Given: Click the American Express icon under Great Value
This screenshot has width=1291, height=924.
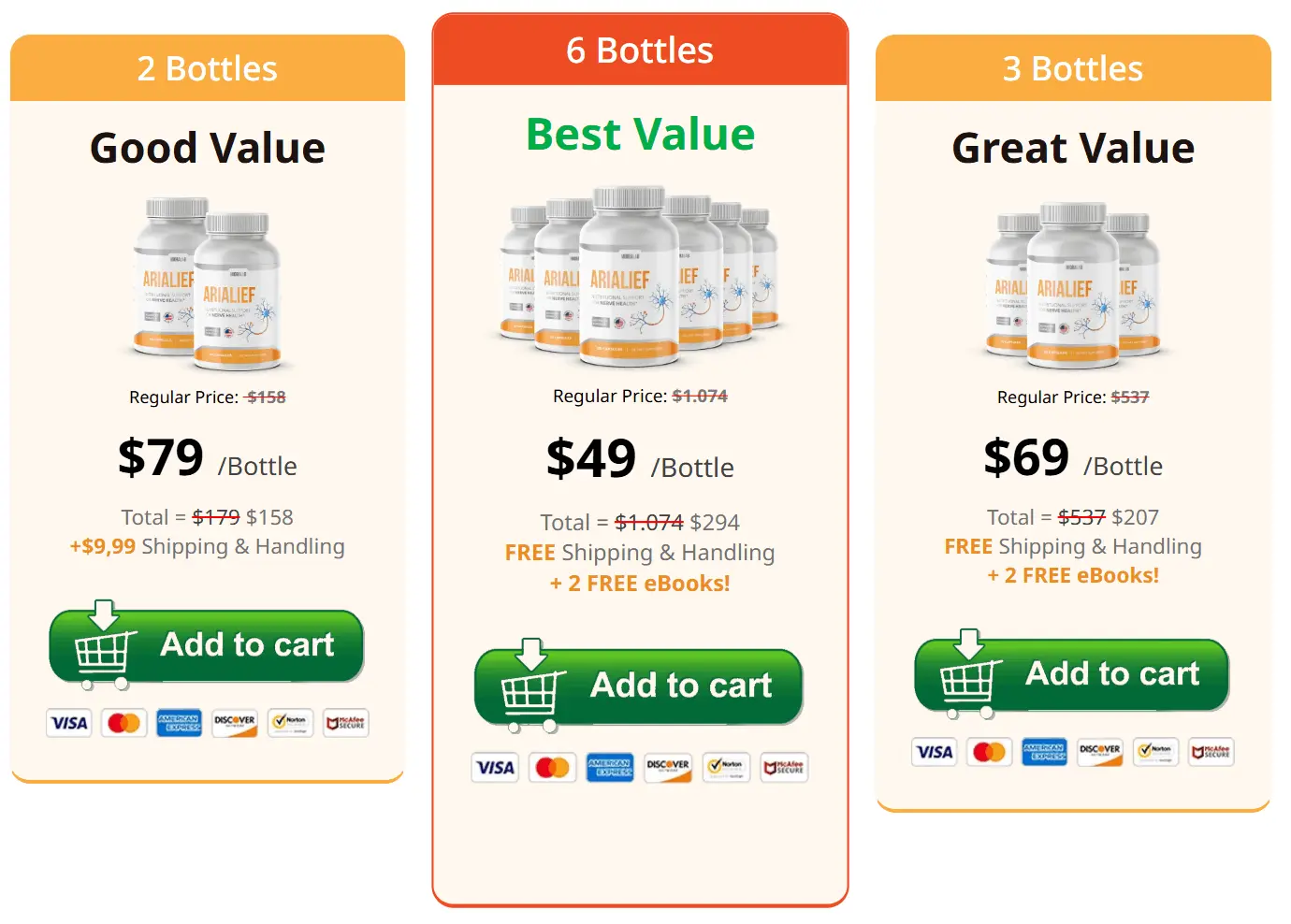Looking at the screenshot, I should click(x=1044, y=752).
